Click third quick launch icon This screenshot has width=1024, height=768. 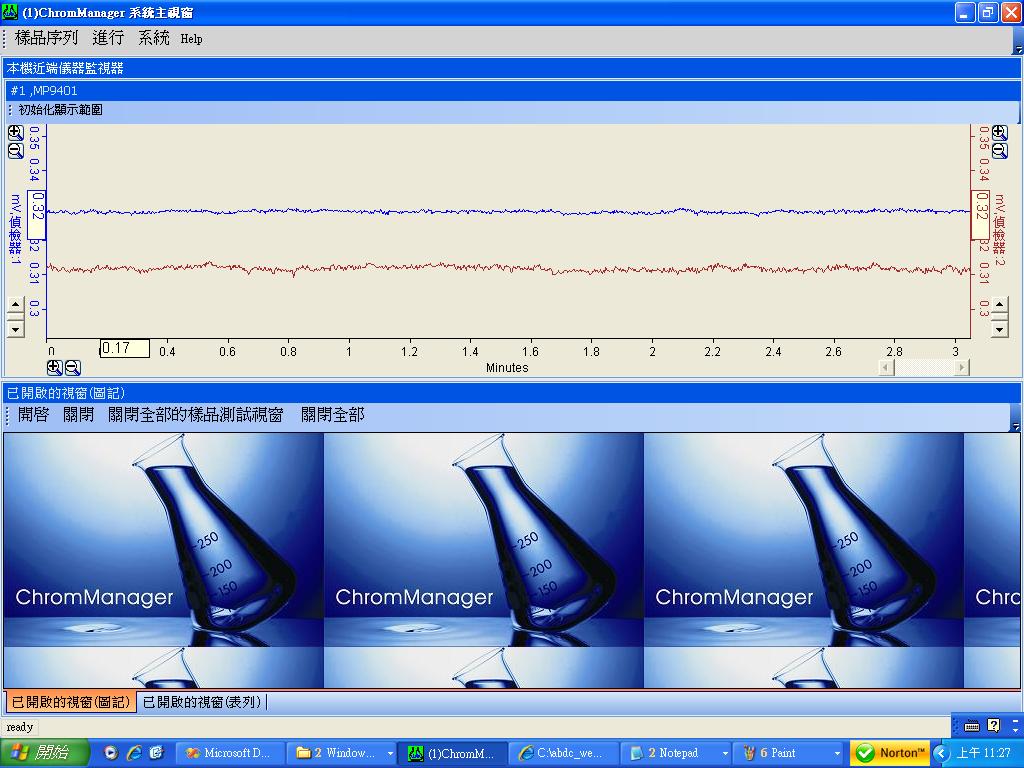coord(156,753)
